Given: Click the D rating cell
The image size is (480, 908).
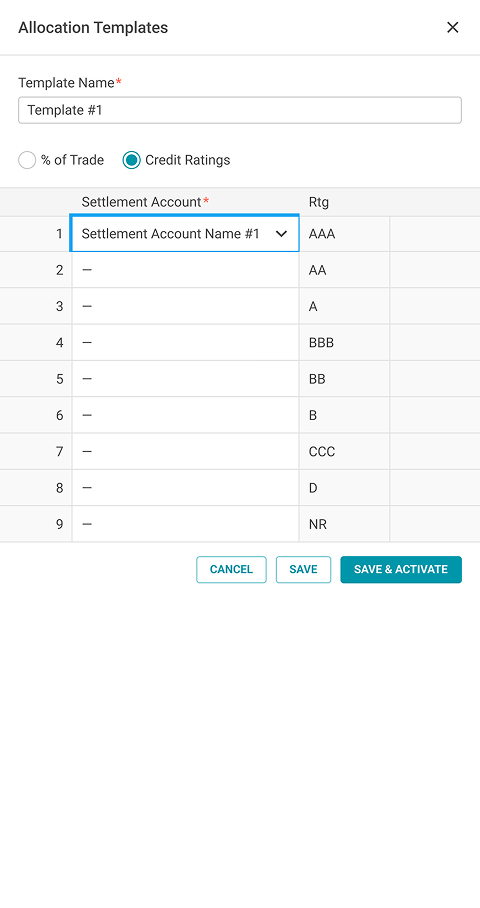Looking at the screenshot, I should coord(345,488).
